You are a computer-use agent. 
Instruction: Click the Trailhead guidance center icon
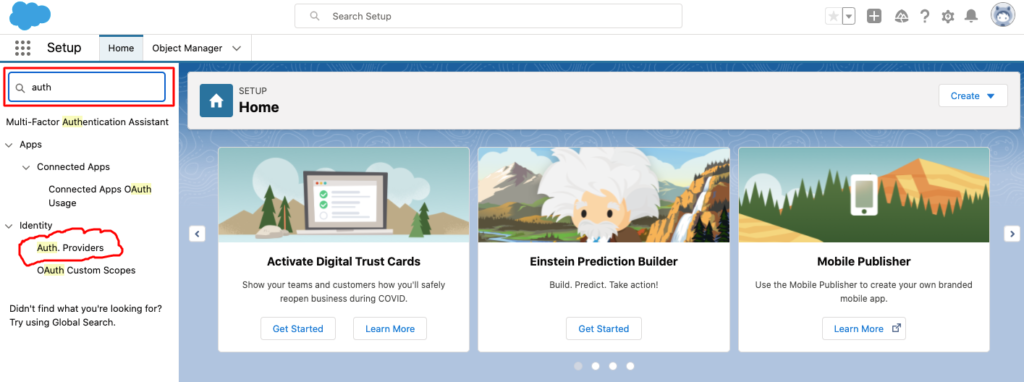pos(901,16)
